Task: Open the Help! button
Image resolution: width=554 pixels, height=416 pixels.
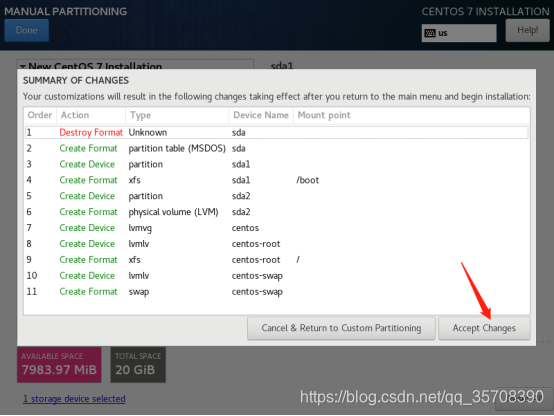Action: pyautogui.click(x=528, y=30)
